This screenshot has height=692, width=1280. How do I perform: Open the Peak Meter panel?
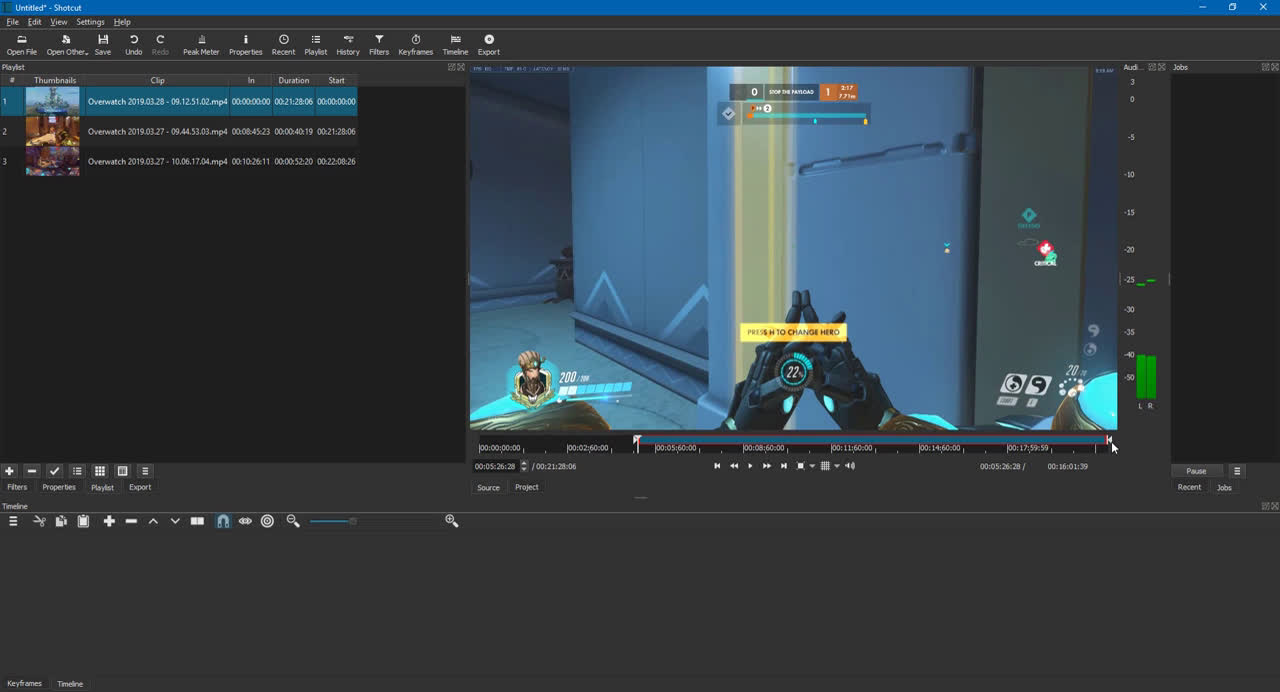tap(201, 44)
